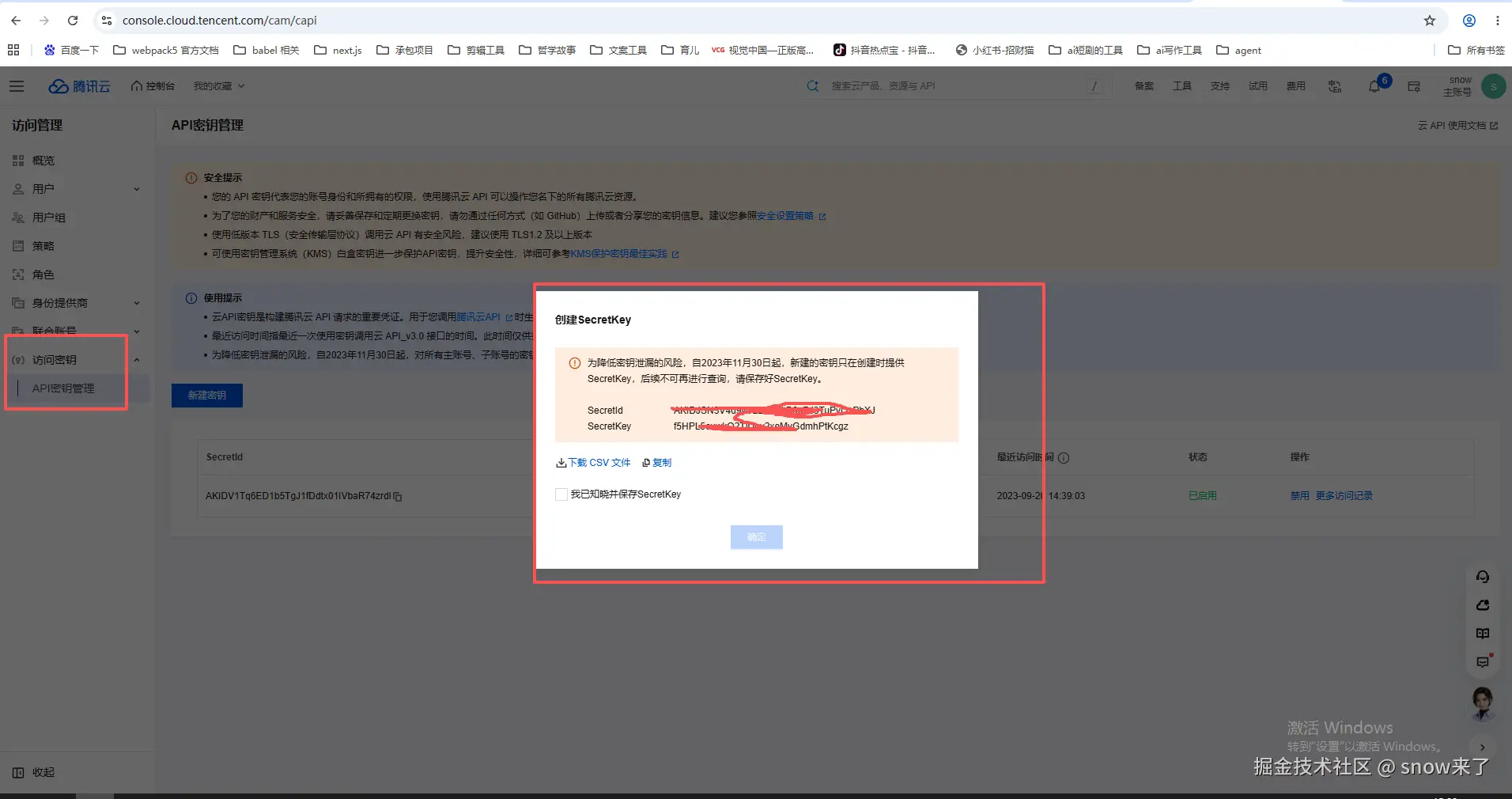Image resolution: width=1512 pixels, height=799 pixels.
Task: Open the 支持 top menu
Action: coord(1220,86)
